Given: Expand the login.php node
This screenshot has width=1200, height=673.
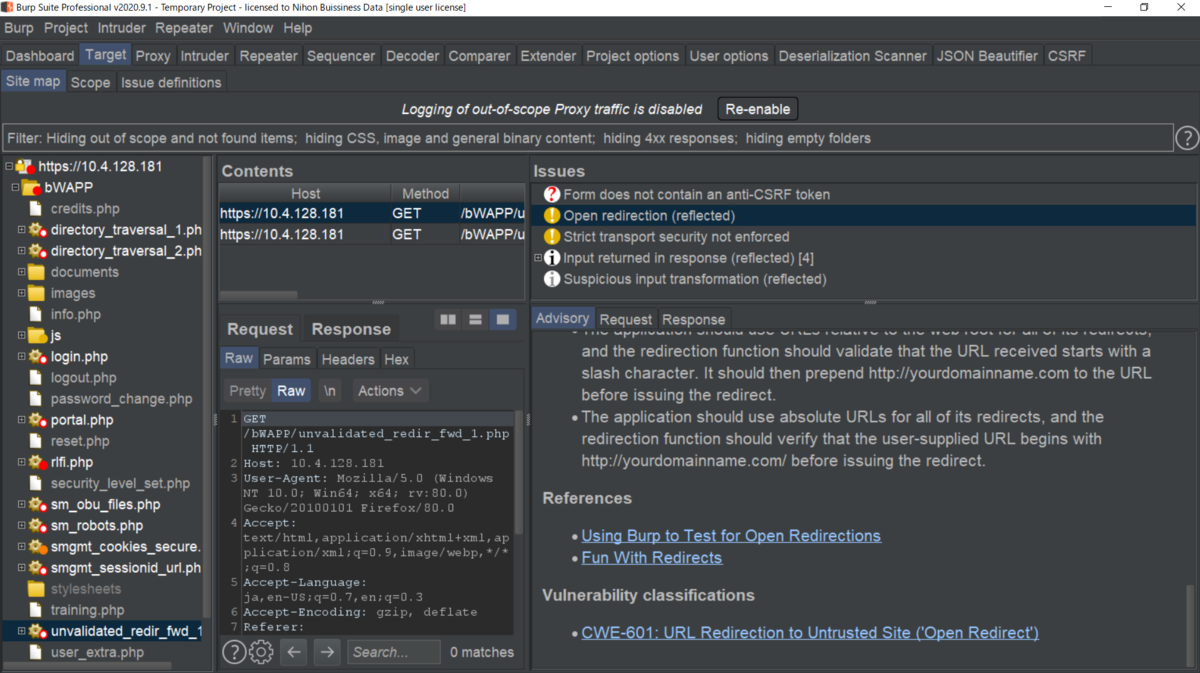Looking at the screenshot, I should [x=22, y=357].
